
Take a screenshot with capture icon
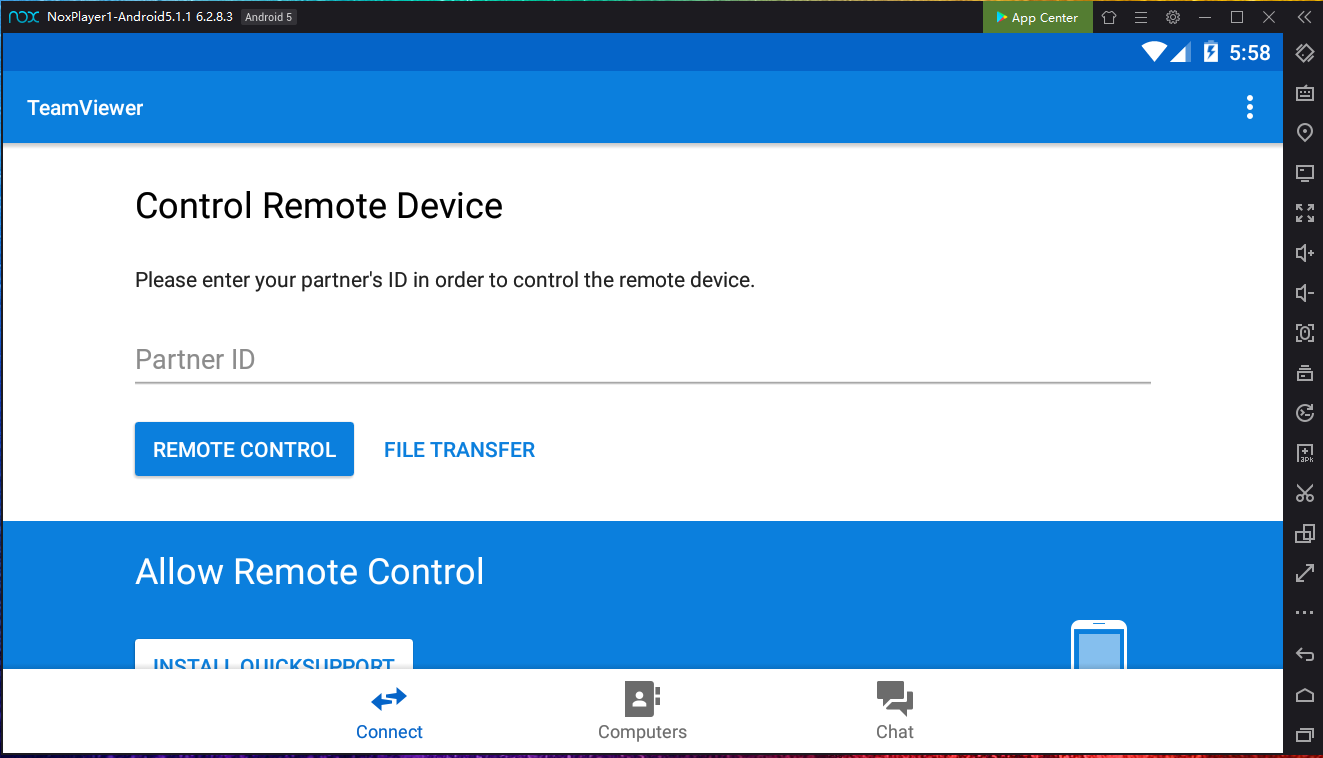point(1304,333)
